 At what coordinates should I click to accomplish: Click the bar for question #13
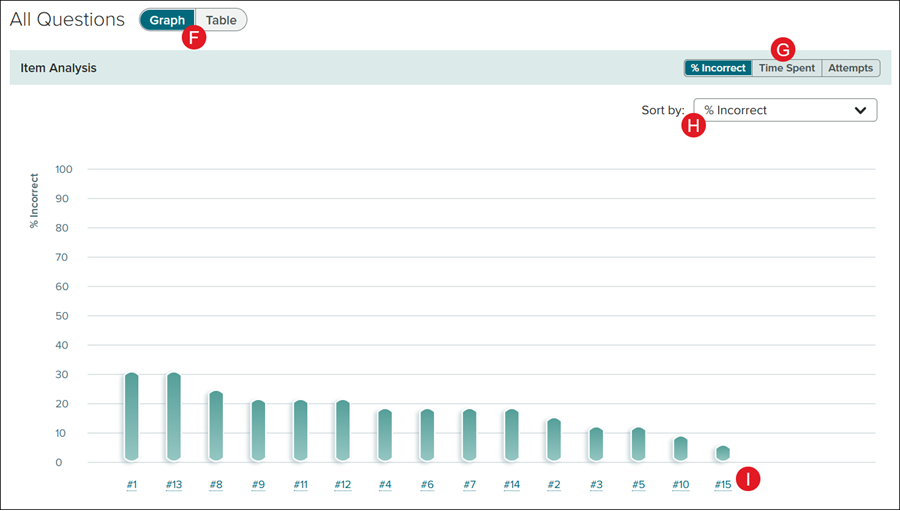point(173,416)
